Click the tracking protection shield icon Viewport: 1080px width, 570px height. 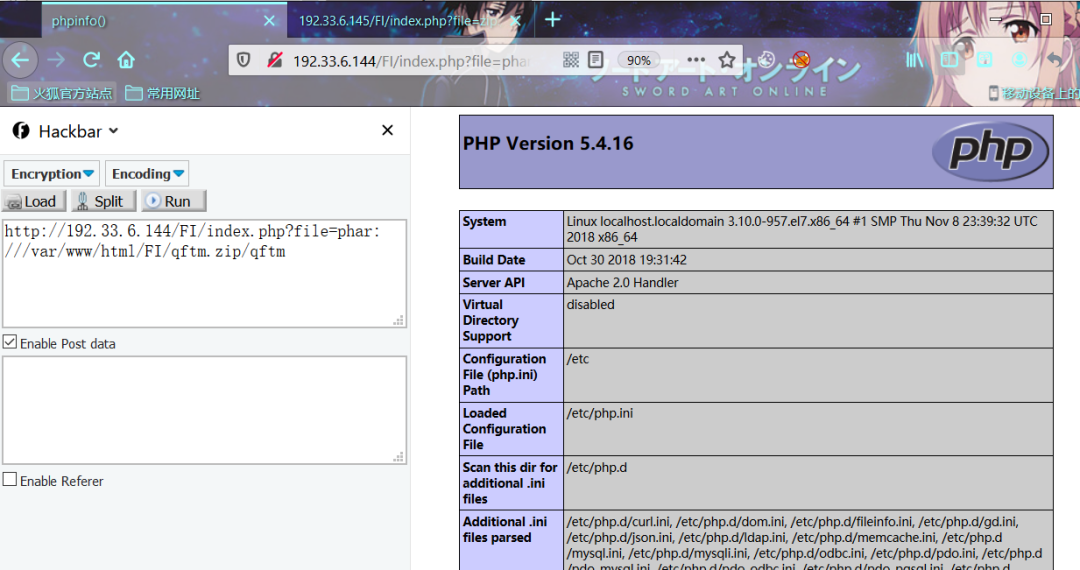click(x=243, y=60)
